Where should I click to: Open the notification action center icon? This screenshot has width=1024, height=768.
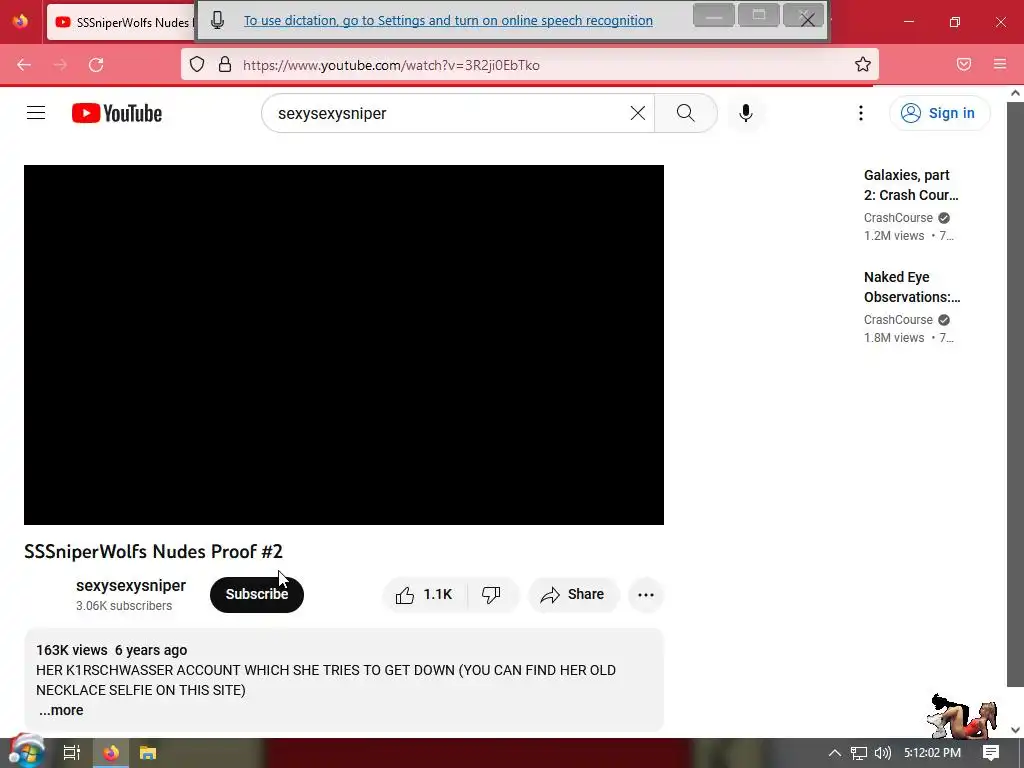point(991,753)
